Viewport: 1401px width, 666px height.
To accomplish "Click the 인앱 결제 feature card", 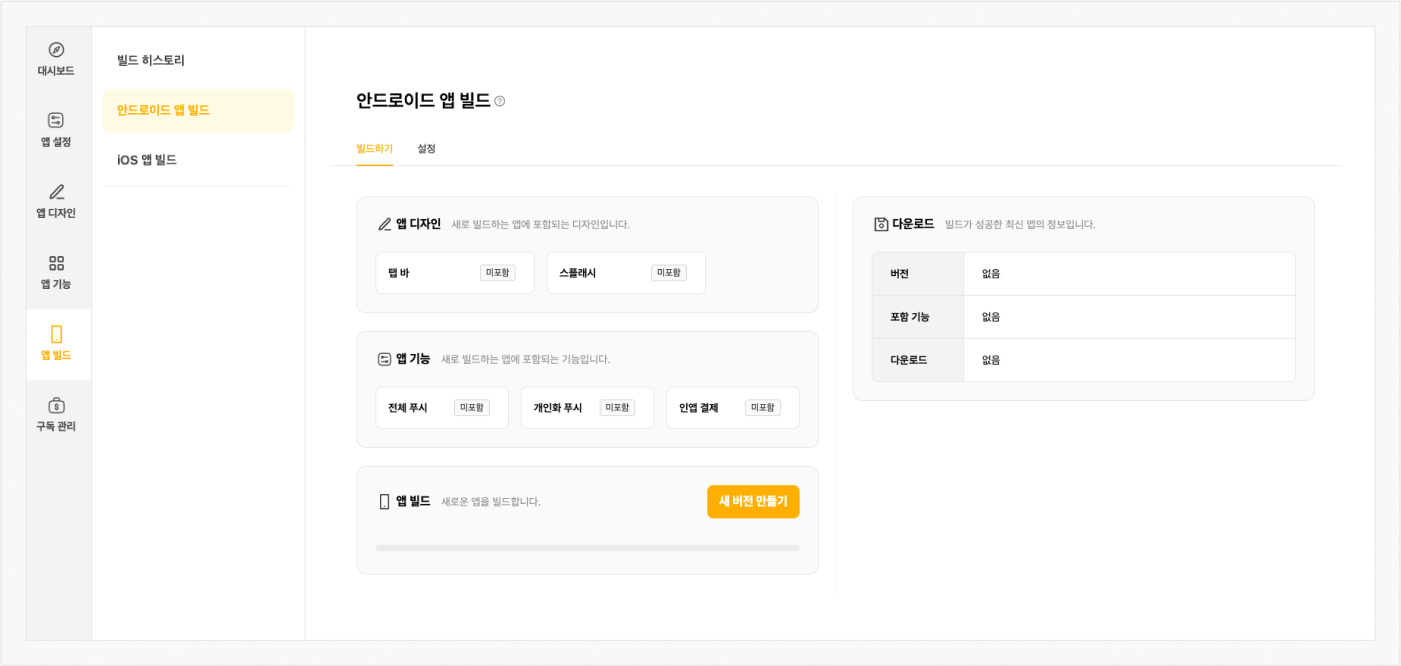I will [732, 408].
